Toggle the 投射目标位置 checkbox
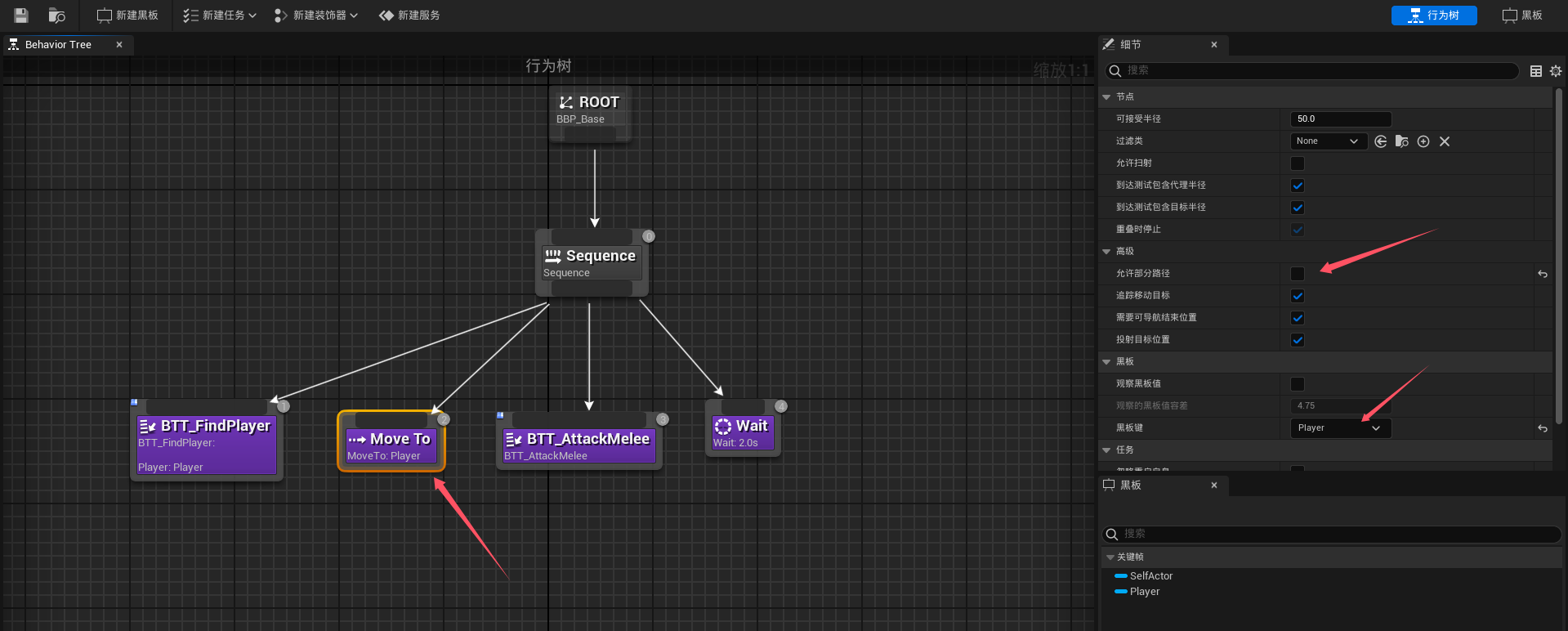 [1298, 340]
